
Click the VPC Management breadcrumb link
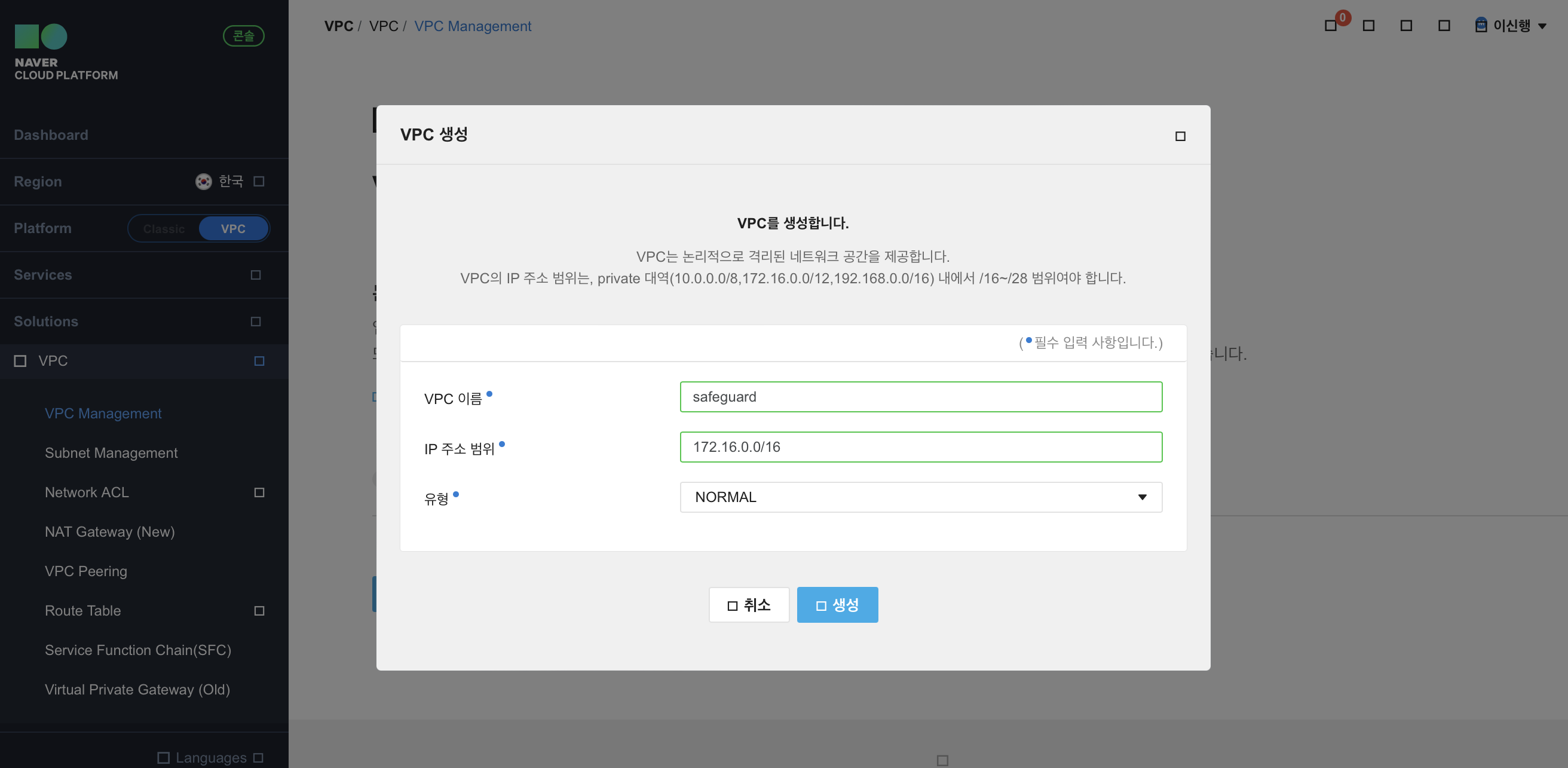point(472,26)
